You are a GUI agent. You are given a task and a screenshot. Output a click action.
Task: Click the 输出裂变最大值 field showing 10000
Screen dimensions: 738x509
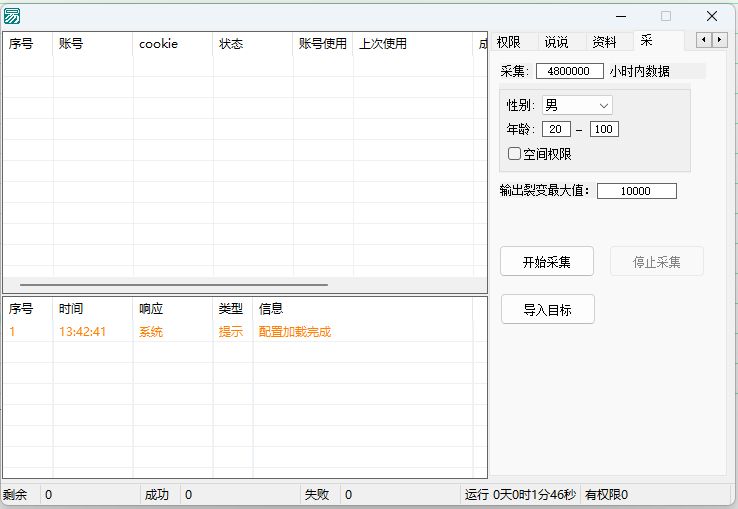pyautogui.click(x=636, y=191)
